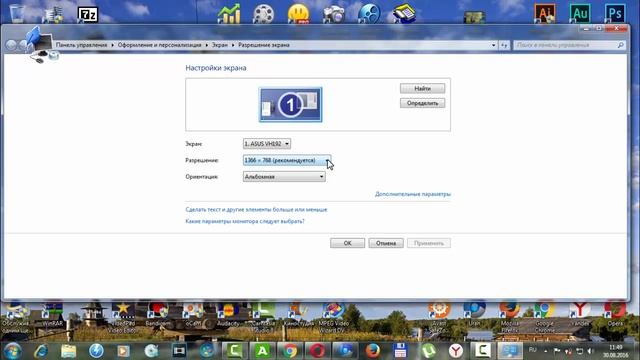Image resolution: width=640 pixels, height=360 pixels.
Task: Click the Найти button
Action: [x=422, y=89]
